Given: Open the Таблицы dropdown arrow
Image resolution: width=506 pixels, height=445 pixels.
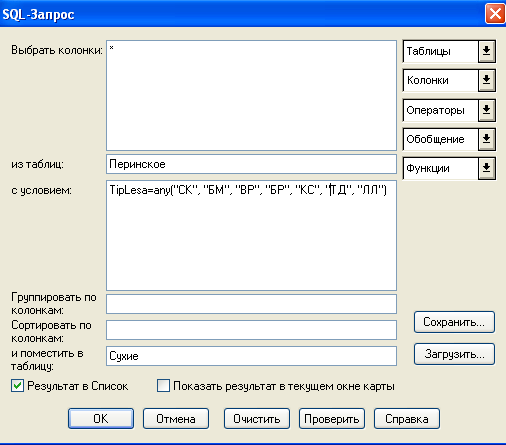Looking at the screenshot, I should pyautogui.click(x=486, y=51).
